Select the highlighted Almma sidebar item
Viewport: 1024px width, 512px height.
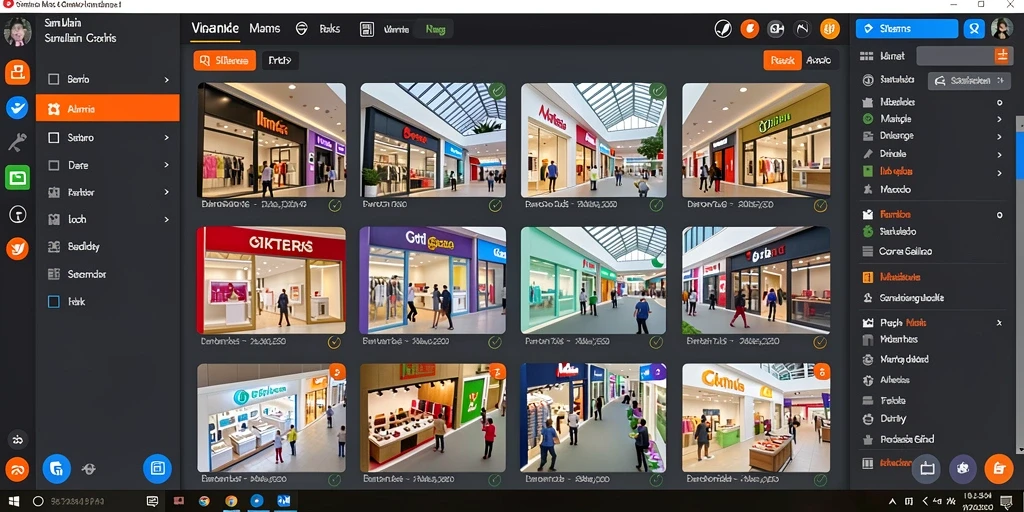[x=108, y=108]
